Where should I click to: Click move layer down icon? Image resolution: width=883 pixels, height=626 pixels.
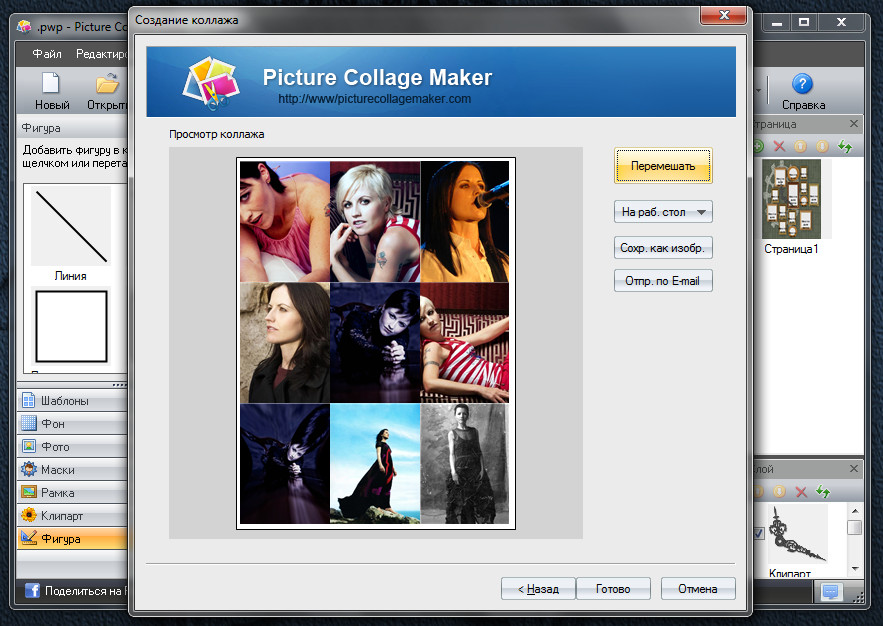point(779,491)
